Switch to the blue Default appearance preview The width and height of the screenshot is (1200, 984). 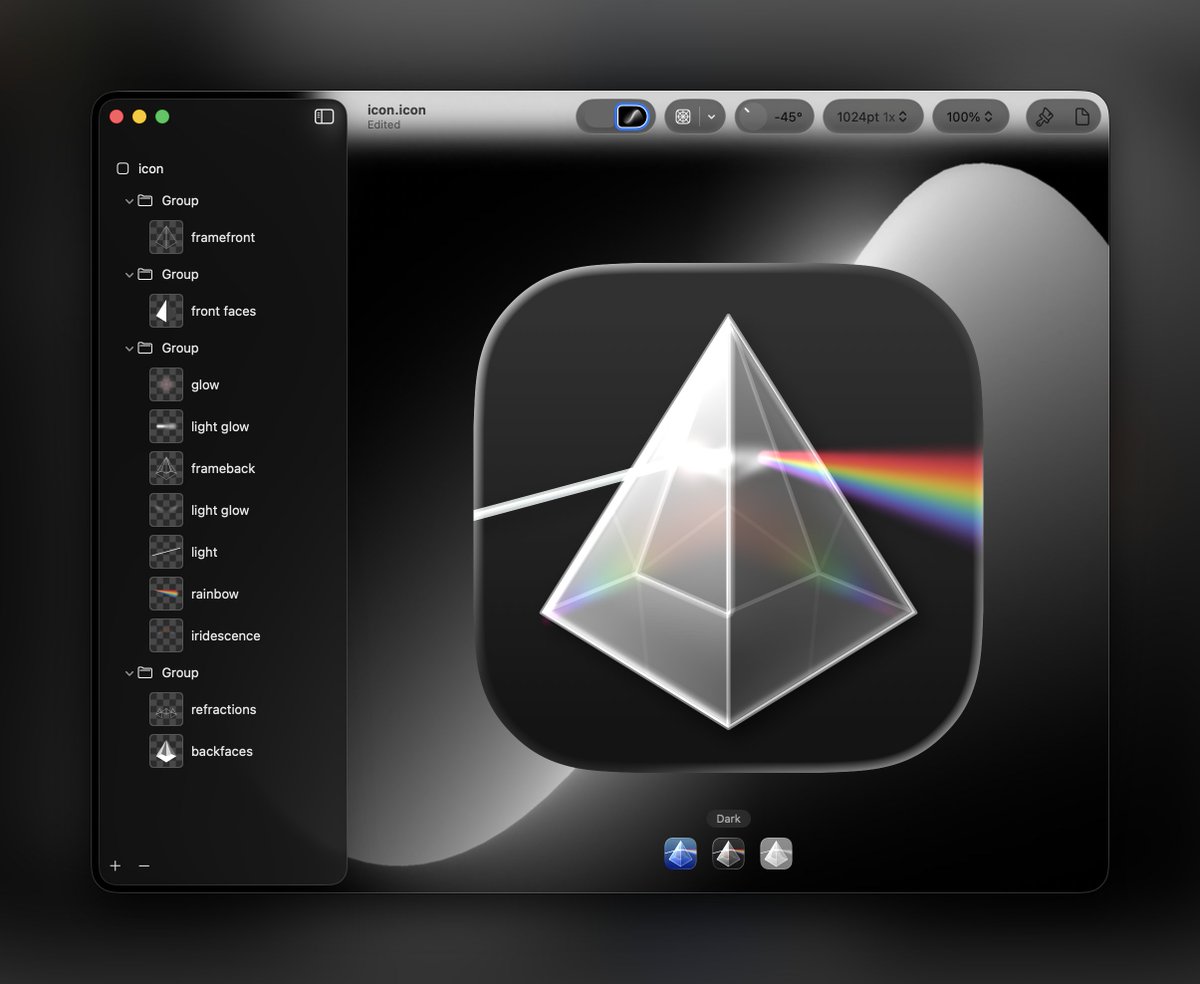click(680, 854)
